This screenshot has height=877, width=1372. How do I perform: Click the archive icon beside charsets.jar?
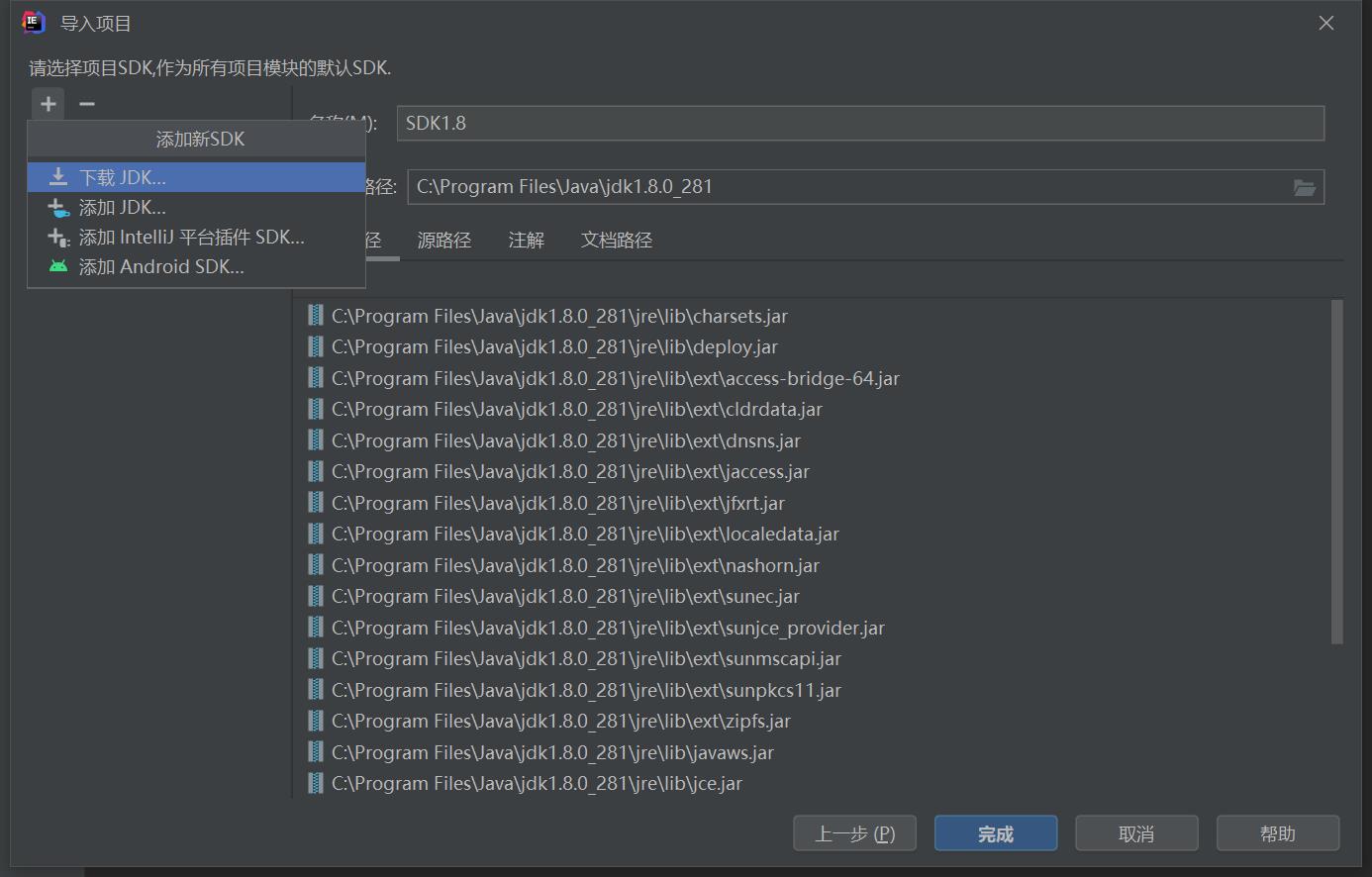[316, 316]
